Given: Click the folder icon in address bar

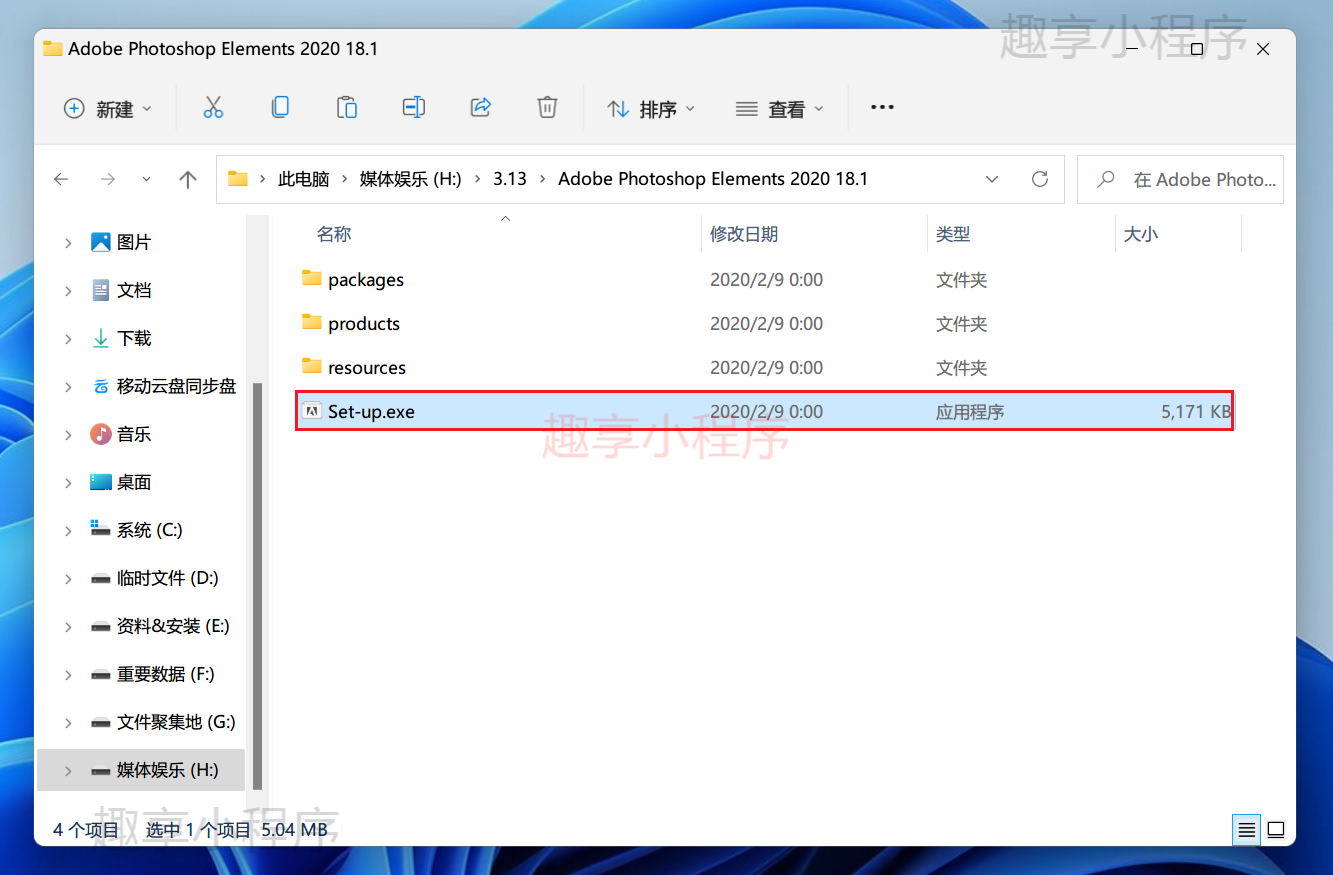Looking at the screenshot, I should [x=237, y=179].
